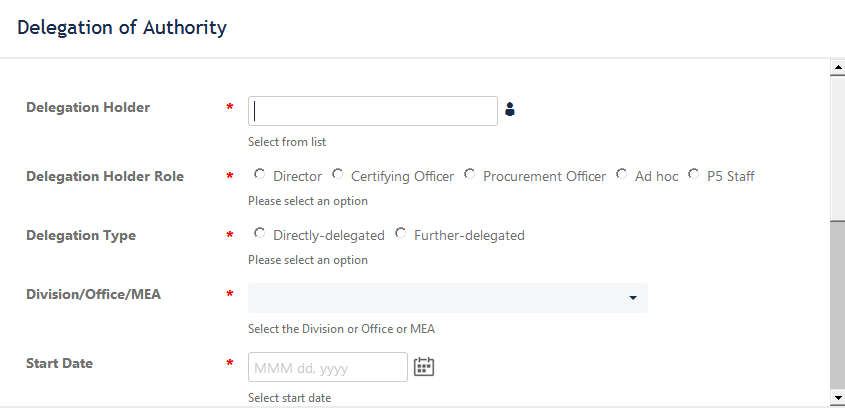
Task: Open the Start Date calendar picker icon
Action: tap(424, 366)
